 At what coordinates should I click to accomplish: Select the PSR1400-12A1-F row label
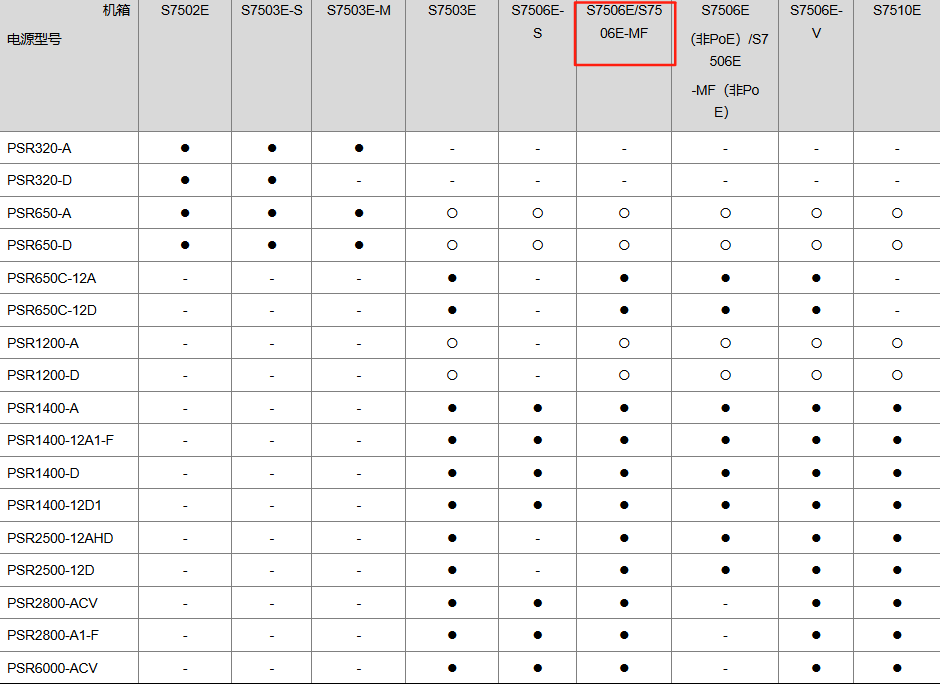(61, 440)
